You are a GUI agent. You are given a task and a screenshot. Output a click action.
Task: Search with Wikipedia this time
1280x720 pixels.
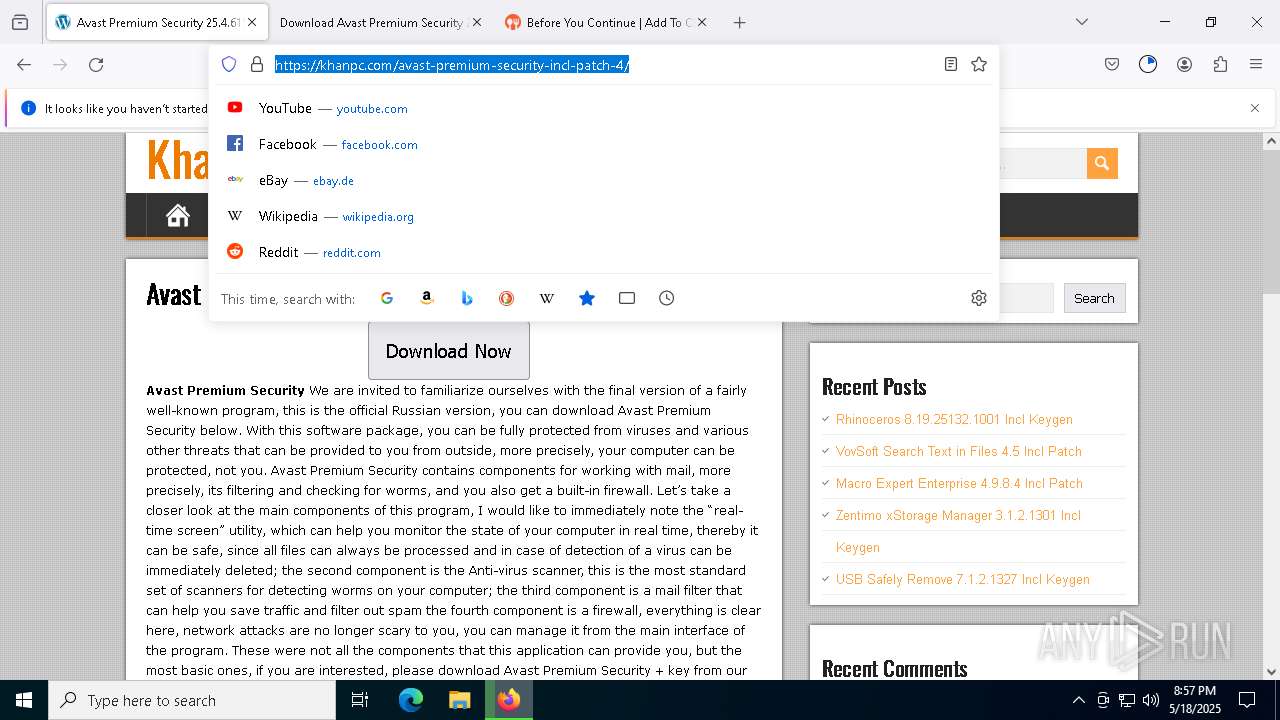pos(547,298)
